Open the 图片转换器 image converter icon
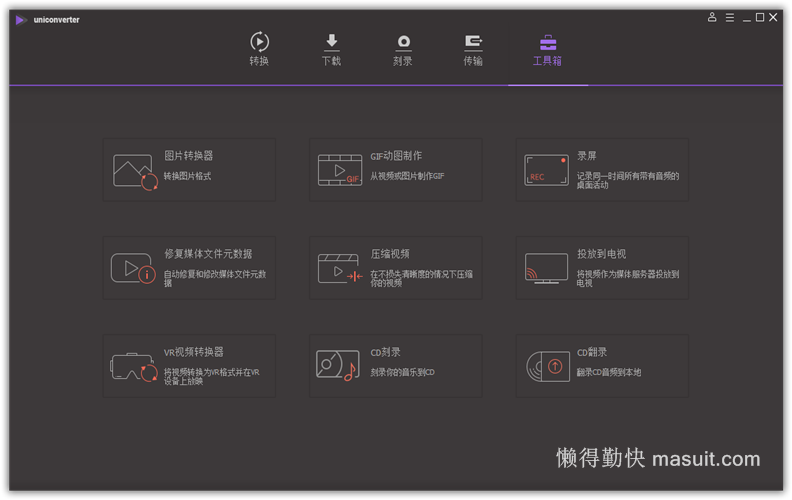 135,171
